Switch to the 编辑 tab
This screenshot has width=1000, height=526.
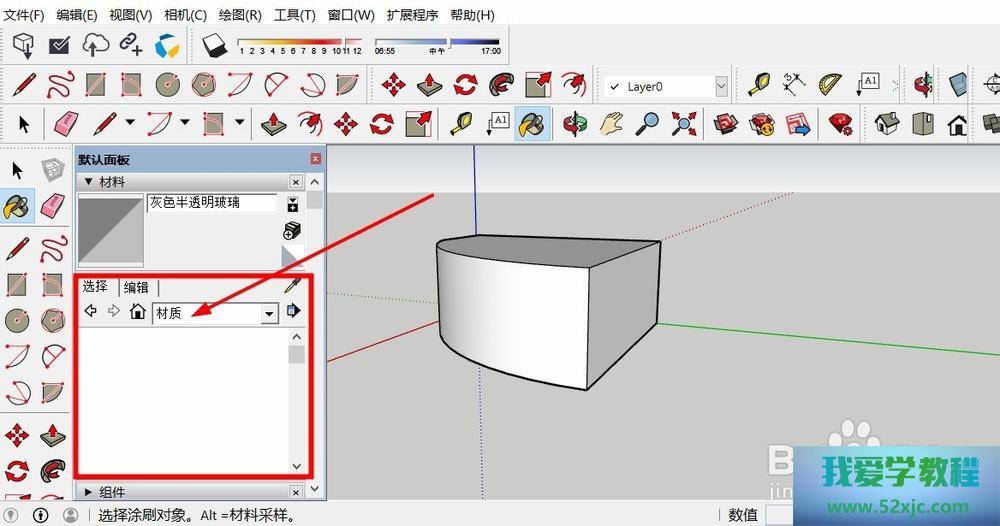(135, 288)
